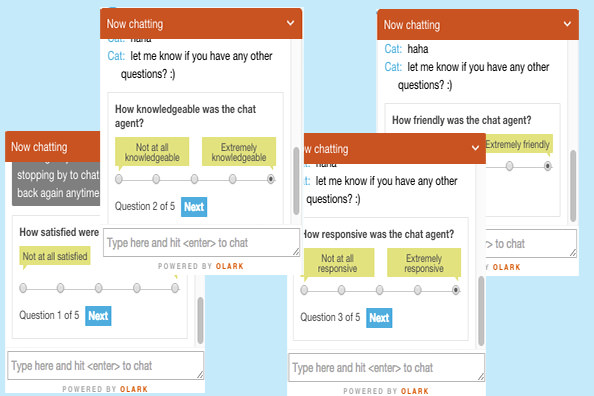
Task: Collapse the responsive survey chat window chevron
Action: pos(475,148)
